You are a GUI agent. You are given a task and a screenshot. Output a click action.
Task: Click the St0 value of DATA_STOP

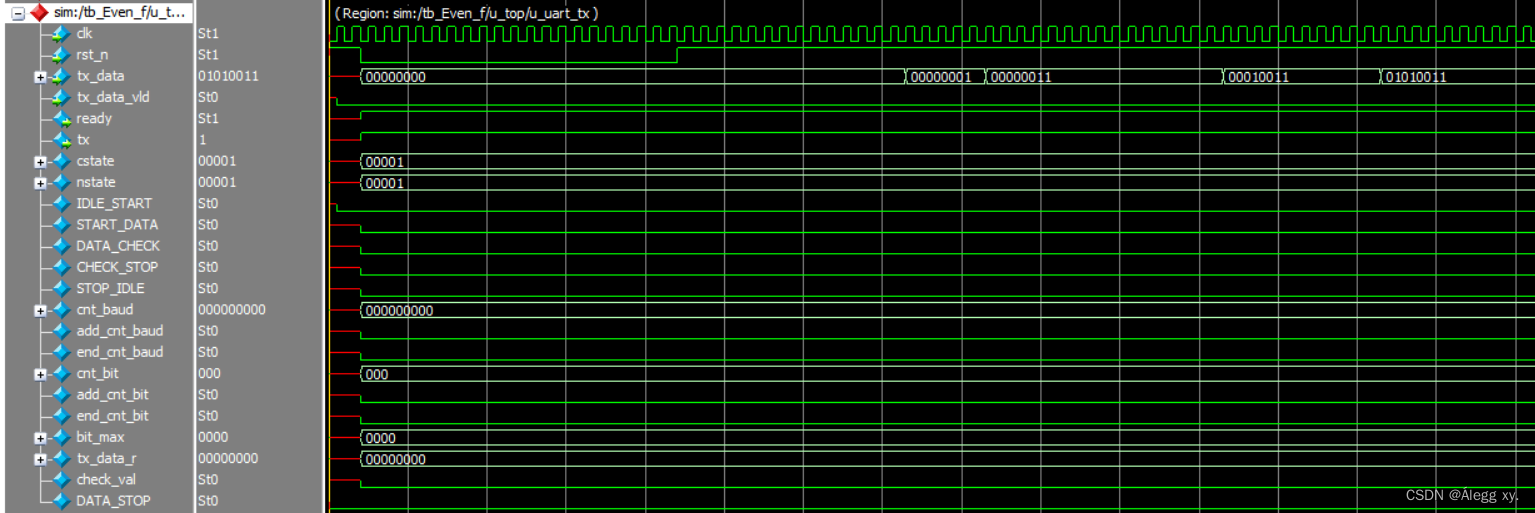point(208,501)
